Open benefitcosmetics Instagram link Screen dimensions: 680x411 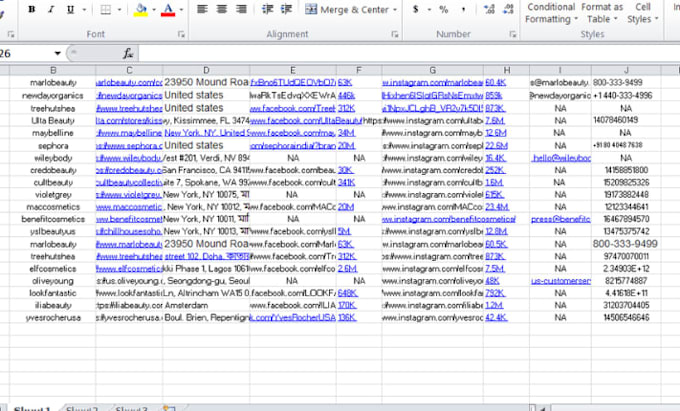449,219
